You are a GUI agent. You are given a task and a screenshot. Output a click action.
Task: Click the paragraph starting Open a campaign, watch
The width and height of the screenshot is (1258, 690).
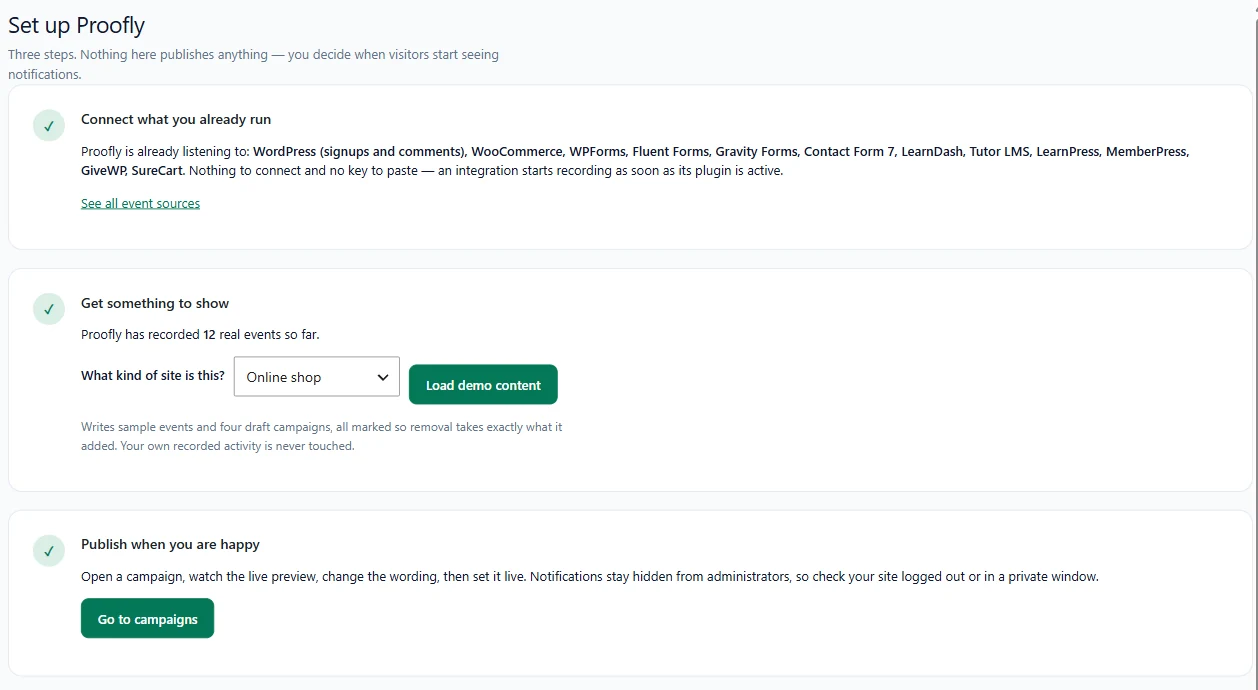(590, 577)
